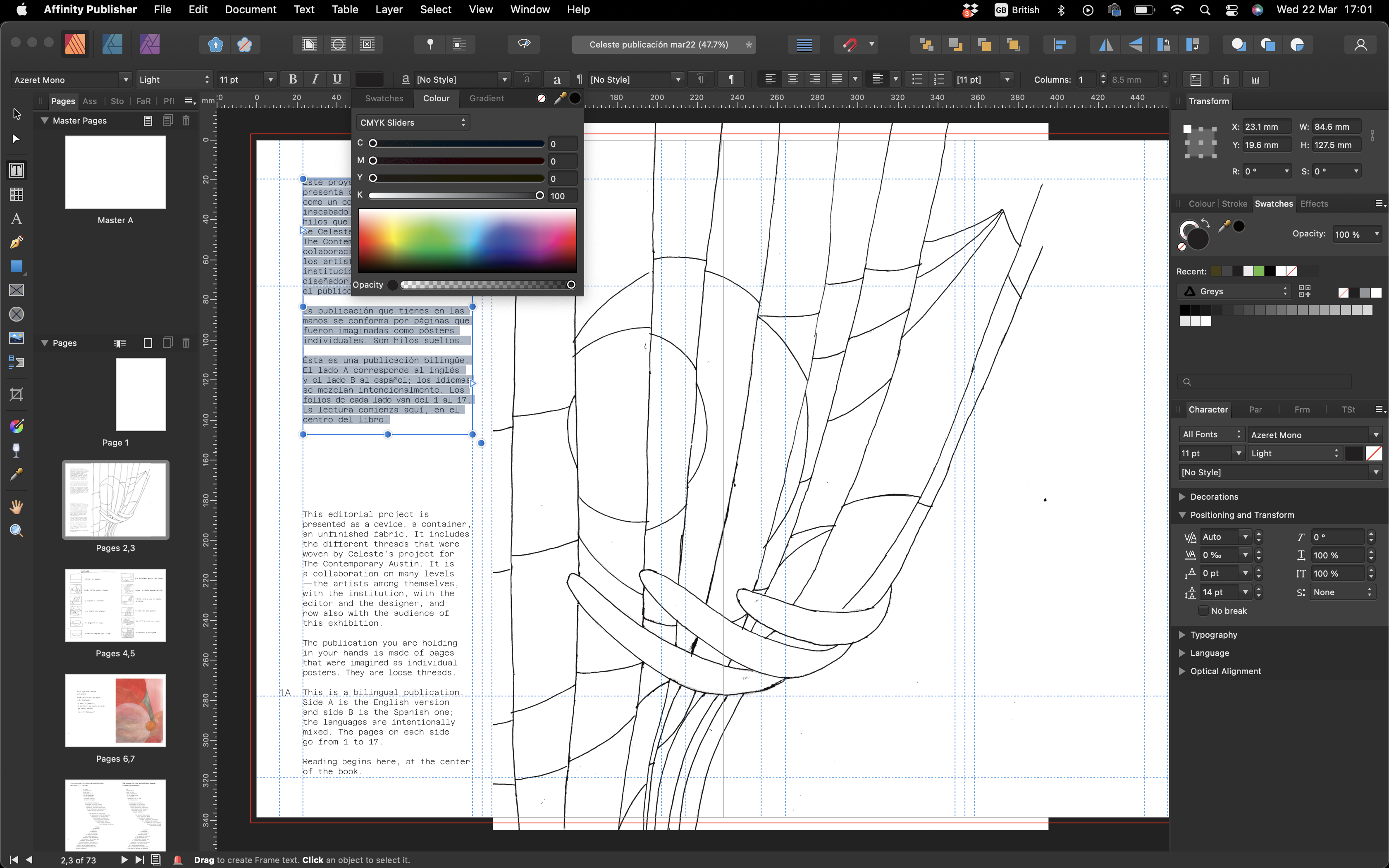This screenshot has height=868, width=1389.
Task: Select the View hand tool
Action: pos(17,506)
